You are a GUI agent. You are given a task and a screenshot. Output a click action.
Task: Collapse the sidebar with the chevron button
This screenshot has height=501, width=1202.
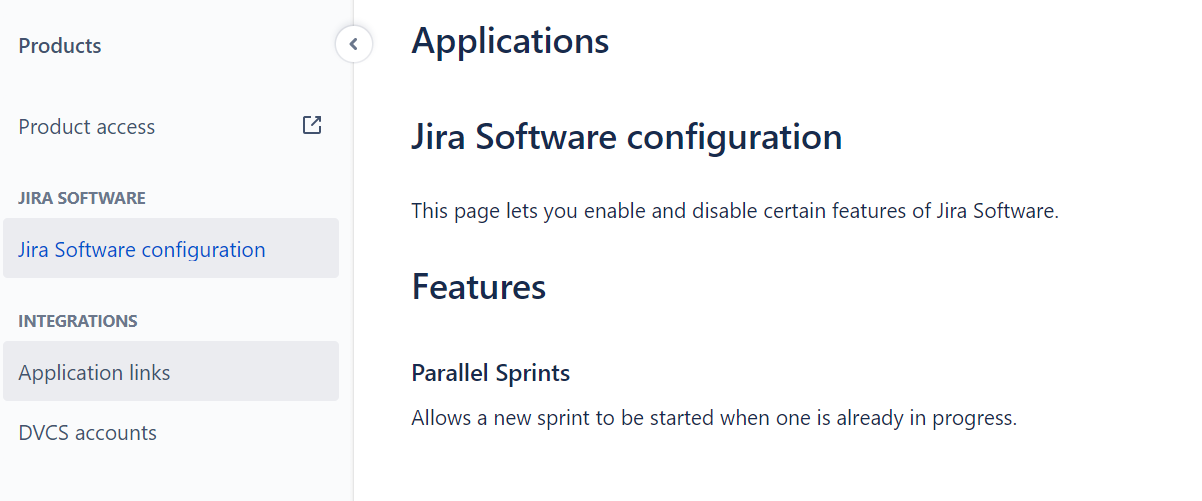[354, 44]
